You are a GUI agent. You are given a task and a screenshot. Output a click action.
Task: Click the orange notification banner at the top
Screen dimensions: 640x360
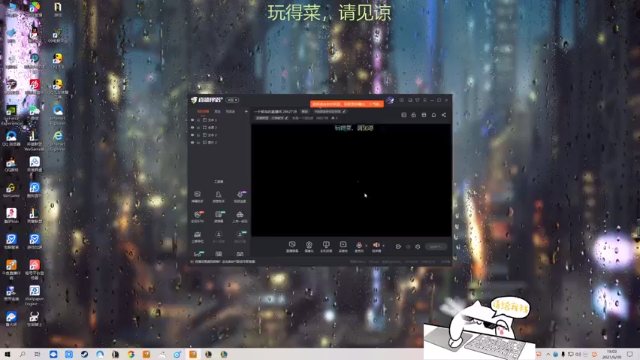(347, 104)
